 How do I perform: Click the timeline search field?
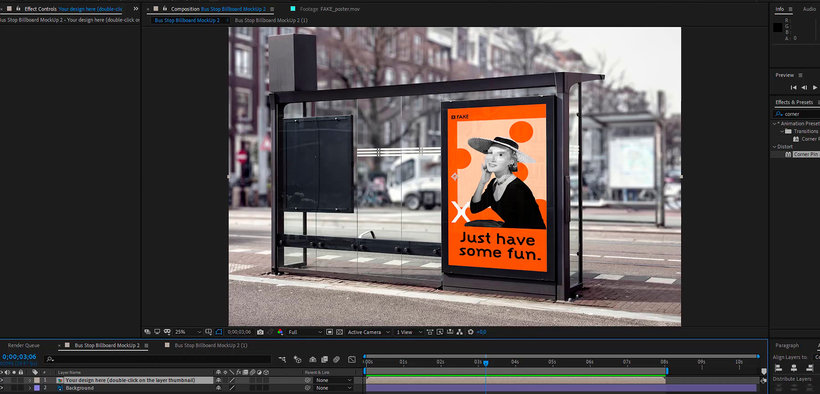point(158,359)
